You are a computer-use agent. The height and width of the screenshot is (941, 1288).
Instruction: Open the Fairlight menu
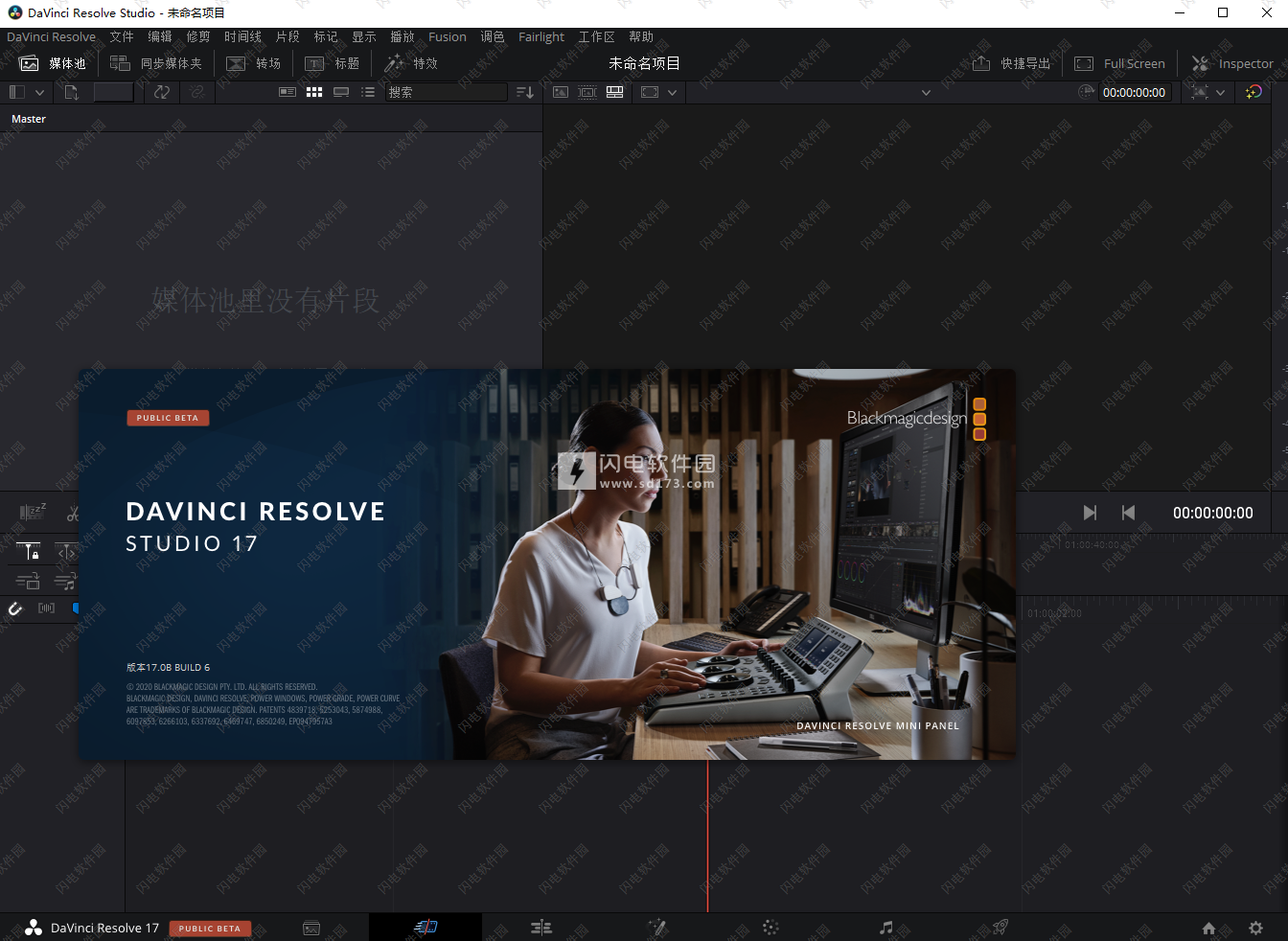(x=541, y=37)
